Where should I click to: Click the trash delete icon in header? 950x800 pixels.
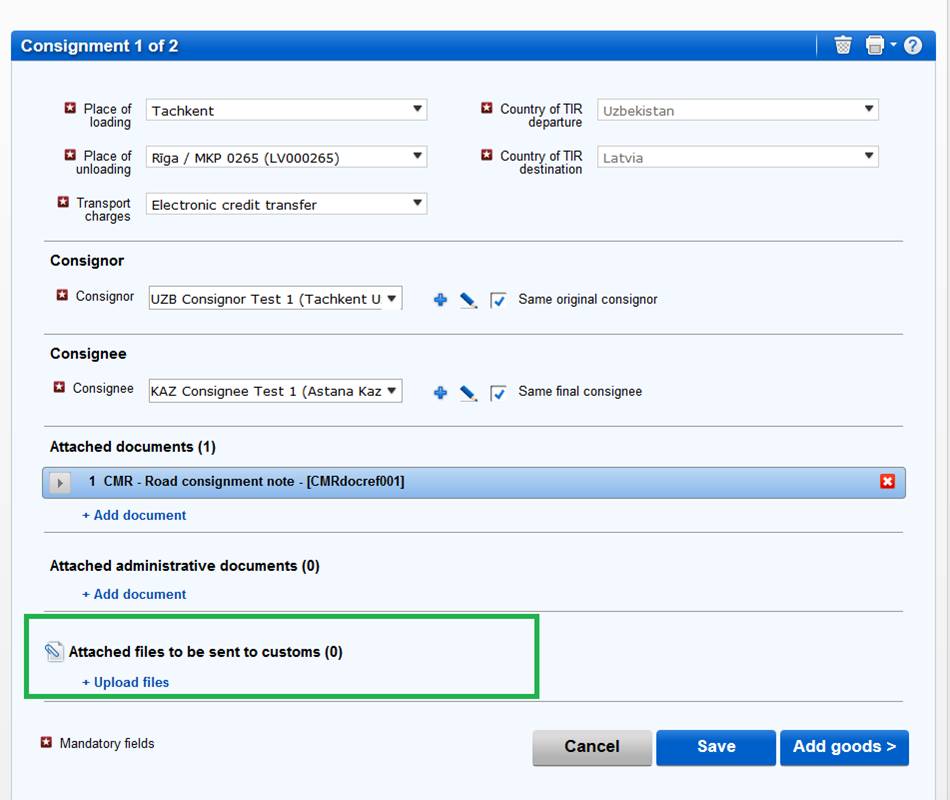click(x=843, y=46)
